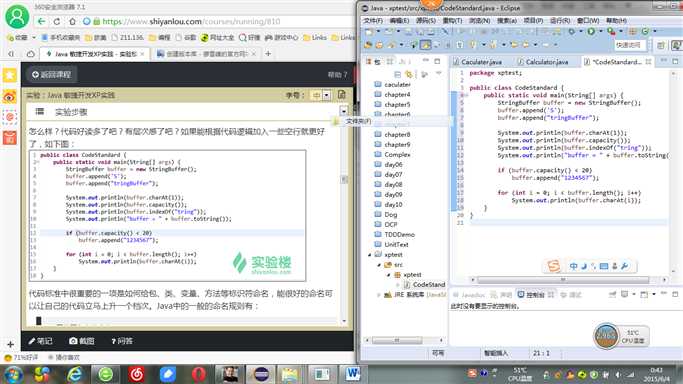The width and height of the screenshot is (683, 384).
Task: Click Eclipse external tools run icon
Action: (x=611, y=31)
